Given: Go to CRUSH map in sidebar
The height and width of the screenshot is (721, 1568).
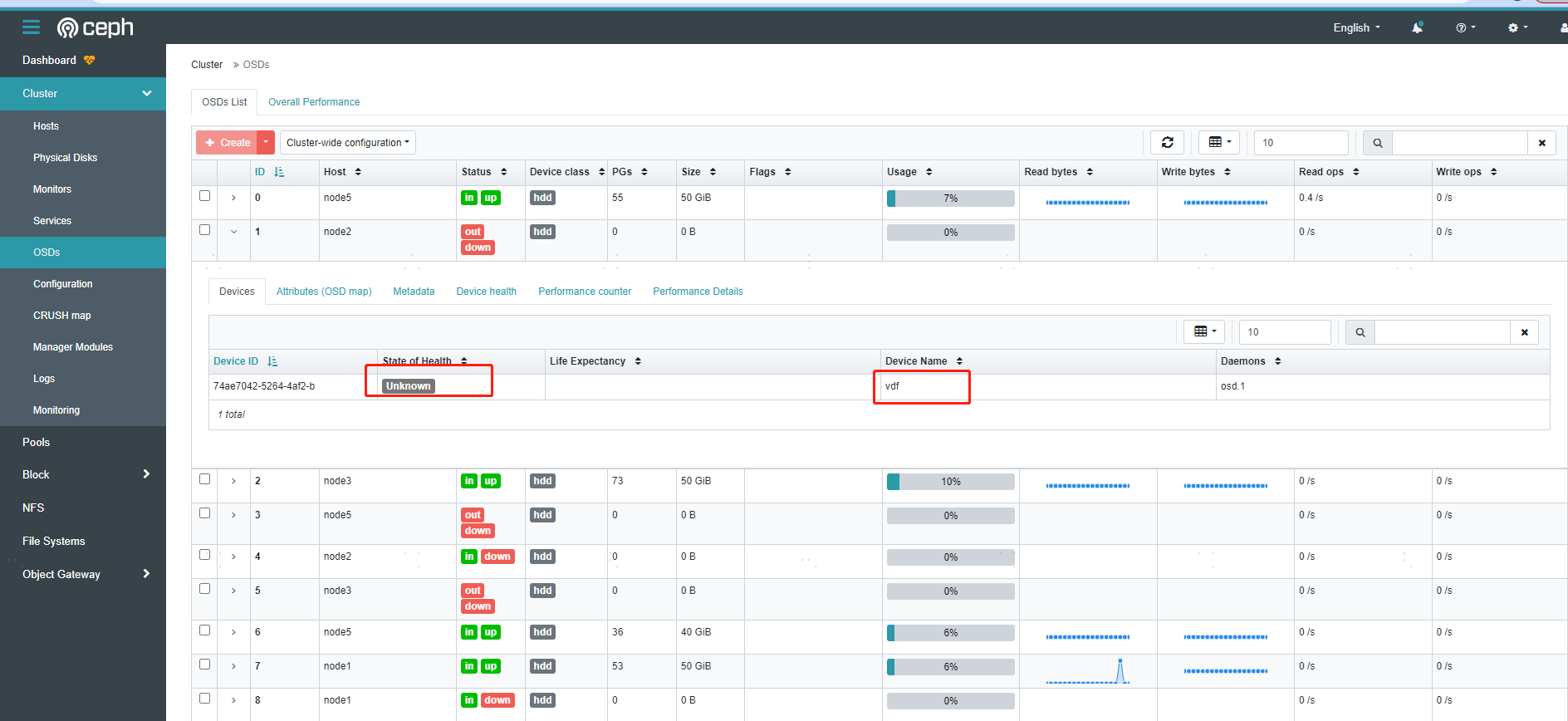Looking at the screenshot, I should click(x=62, y=316).
